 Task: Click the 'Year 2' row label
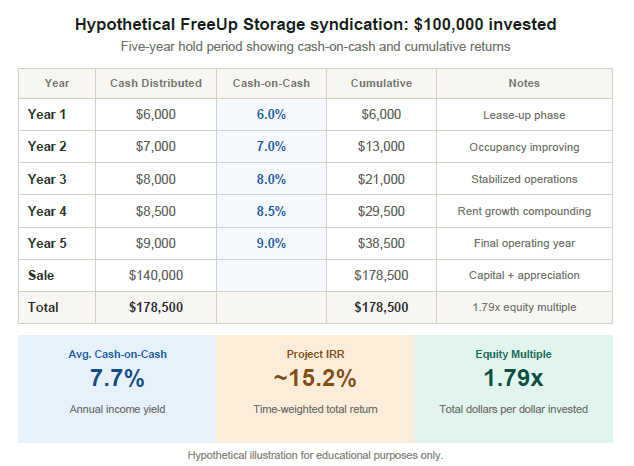pos(47,146)
